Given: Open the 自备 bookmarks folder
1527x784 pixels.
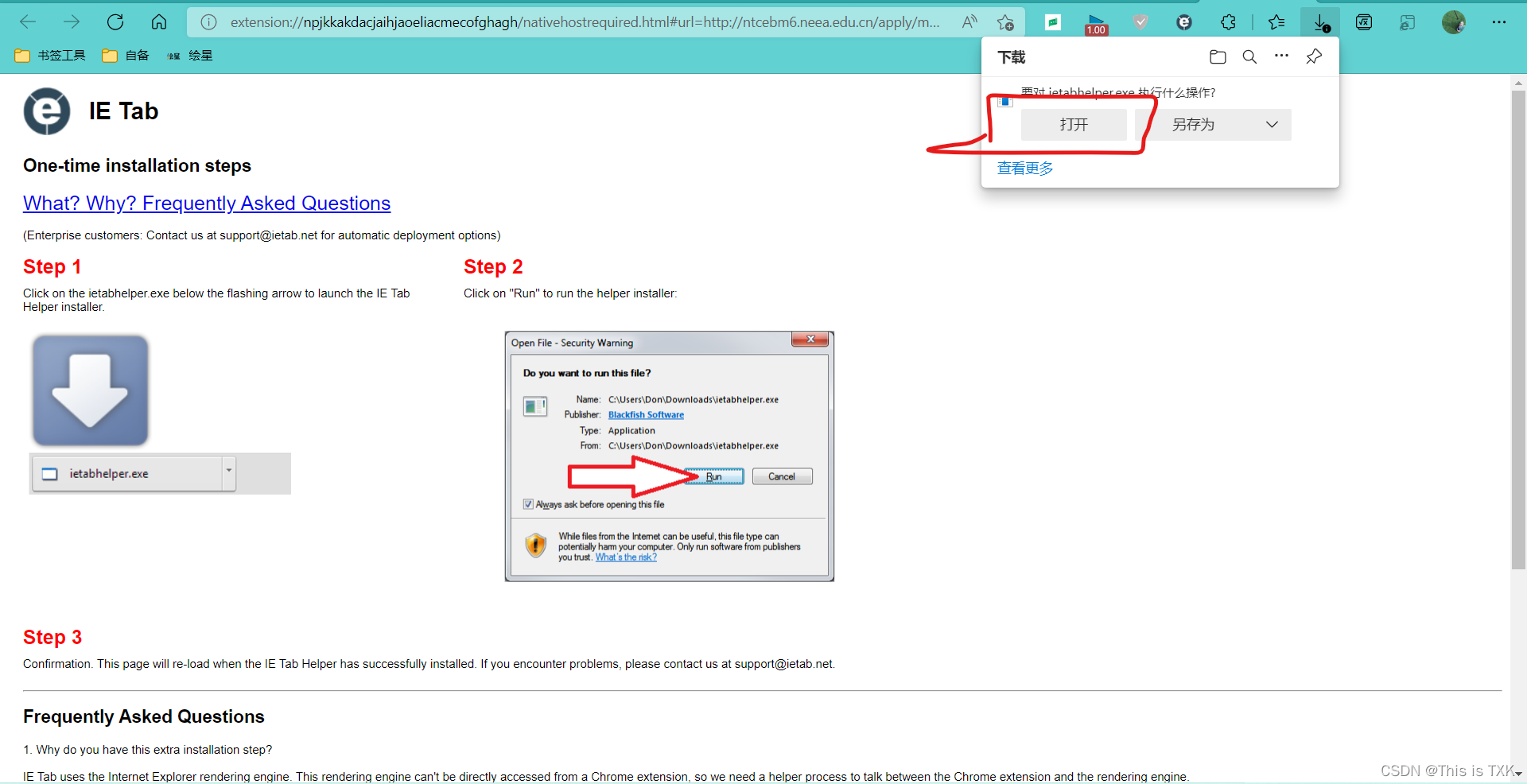Looking at the screenshot, I should (x=126, y=56).
